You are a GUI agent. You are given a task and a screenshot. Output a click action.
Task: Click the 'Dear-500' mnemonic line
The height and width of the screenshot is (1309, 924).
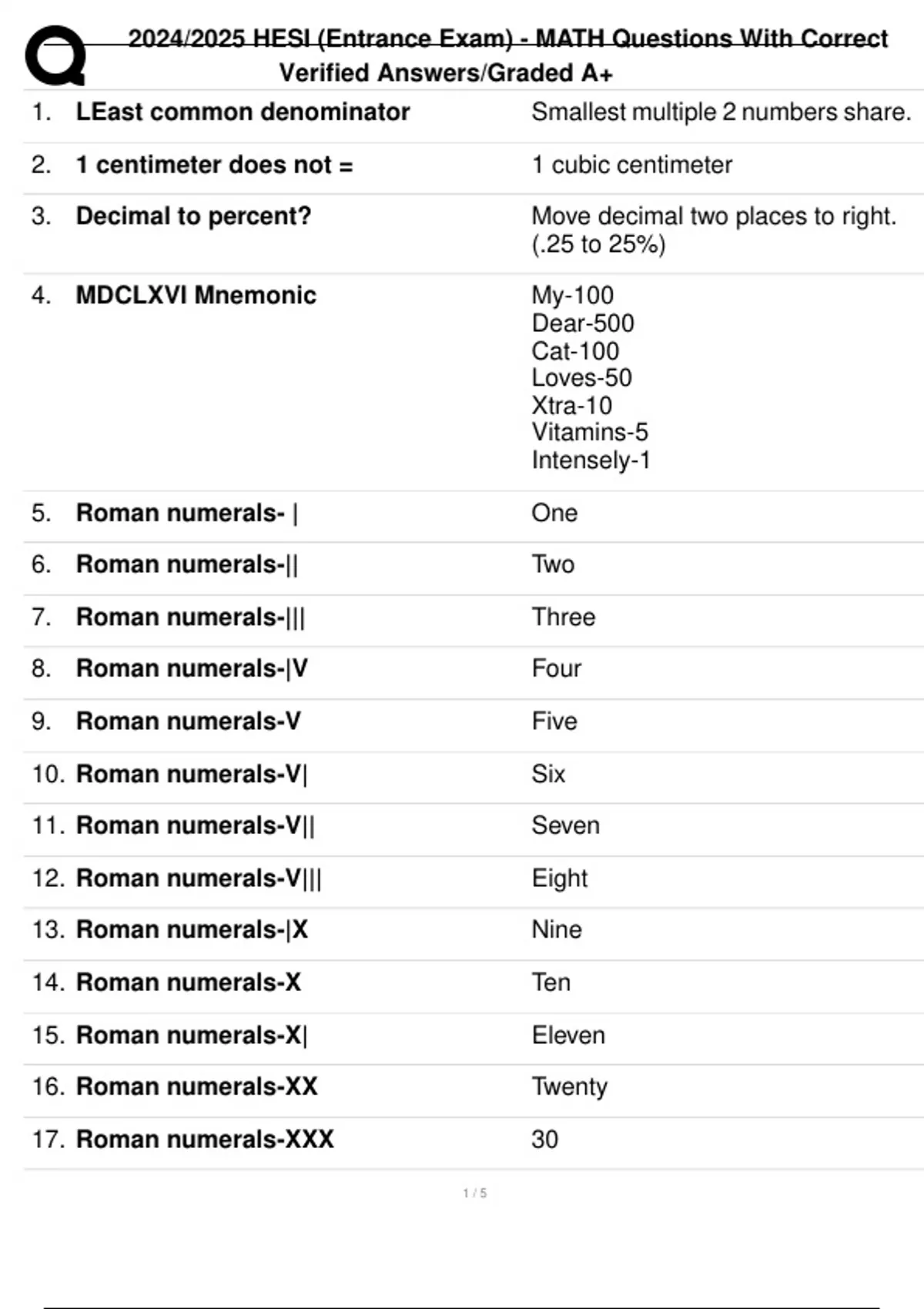[583, 323]
